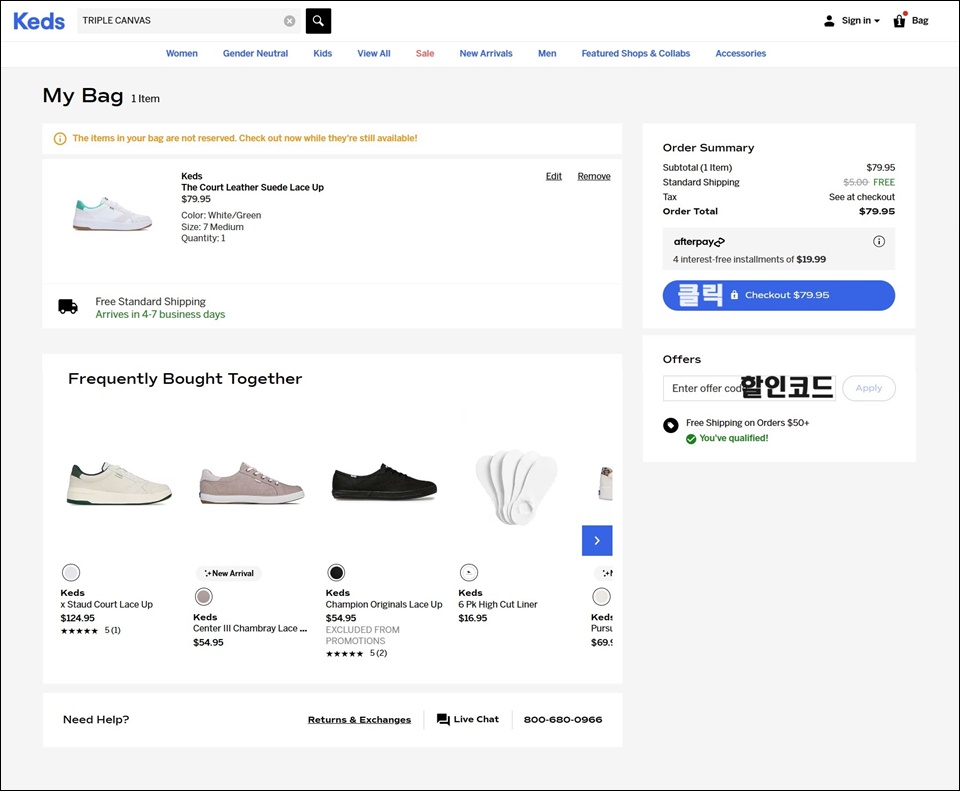
Task: Open the Sign in dropdown
Action: click(860, 20)
